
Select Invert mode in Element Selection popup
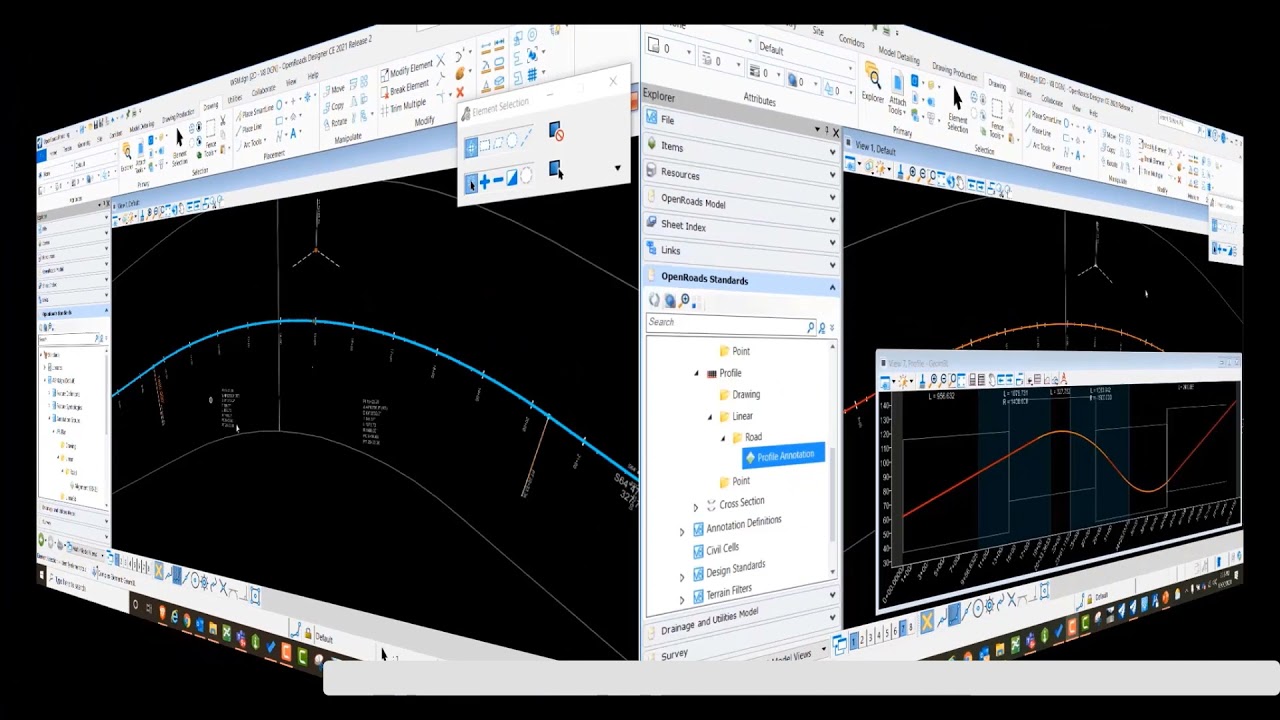click(511, 177)
